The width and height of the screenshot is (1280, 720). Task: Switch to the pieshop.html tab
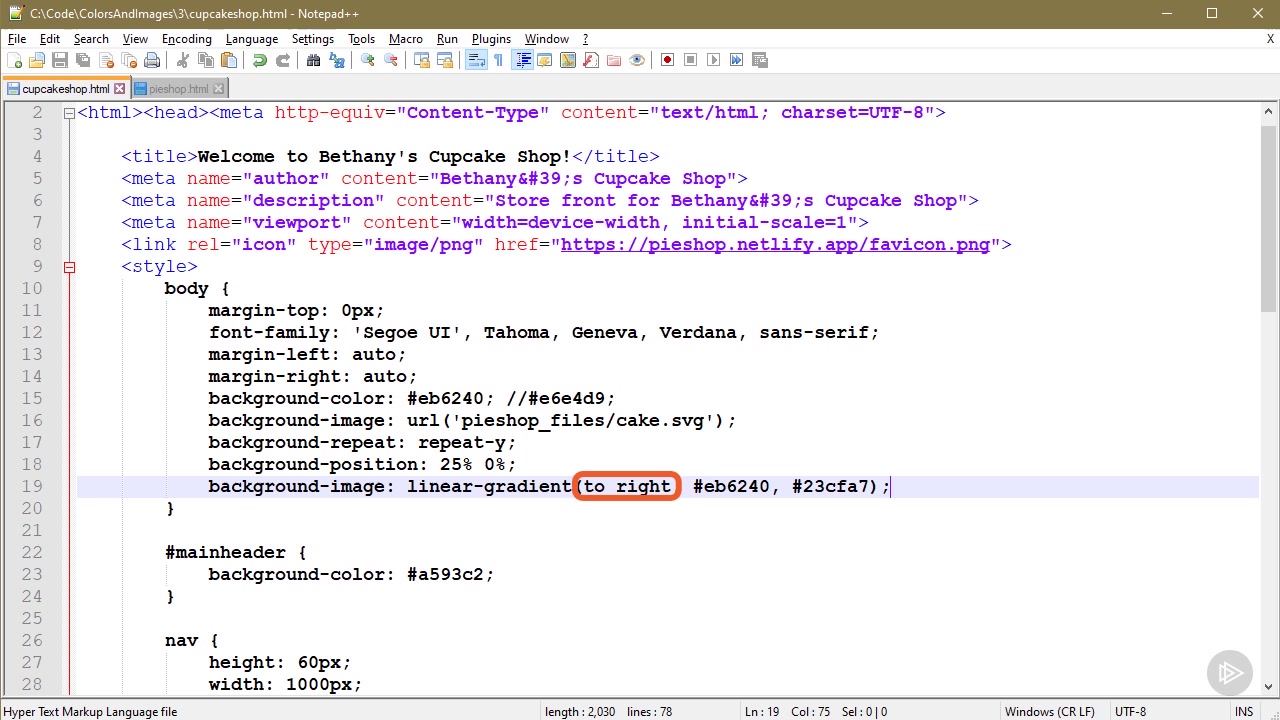pyautogui.click(x=178, y=89)
